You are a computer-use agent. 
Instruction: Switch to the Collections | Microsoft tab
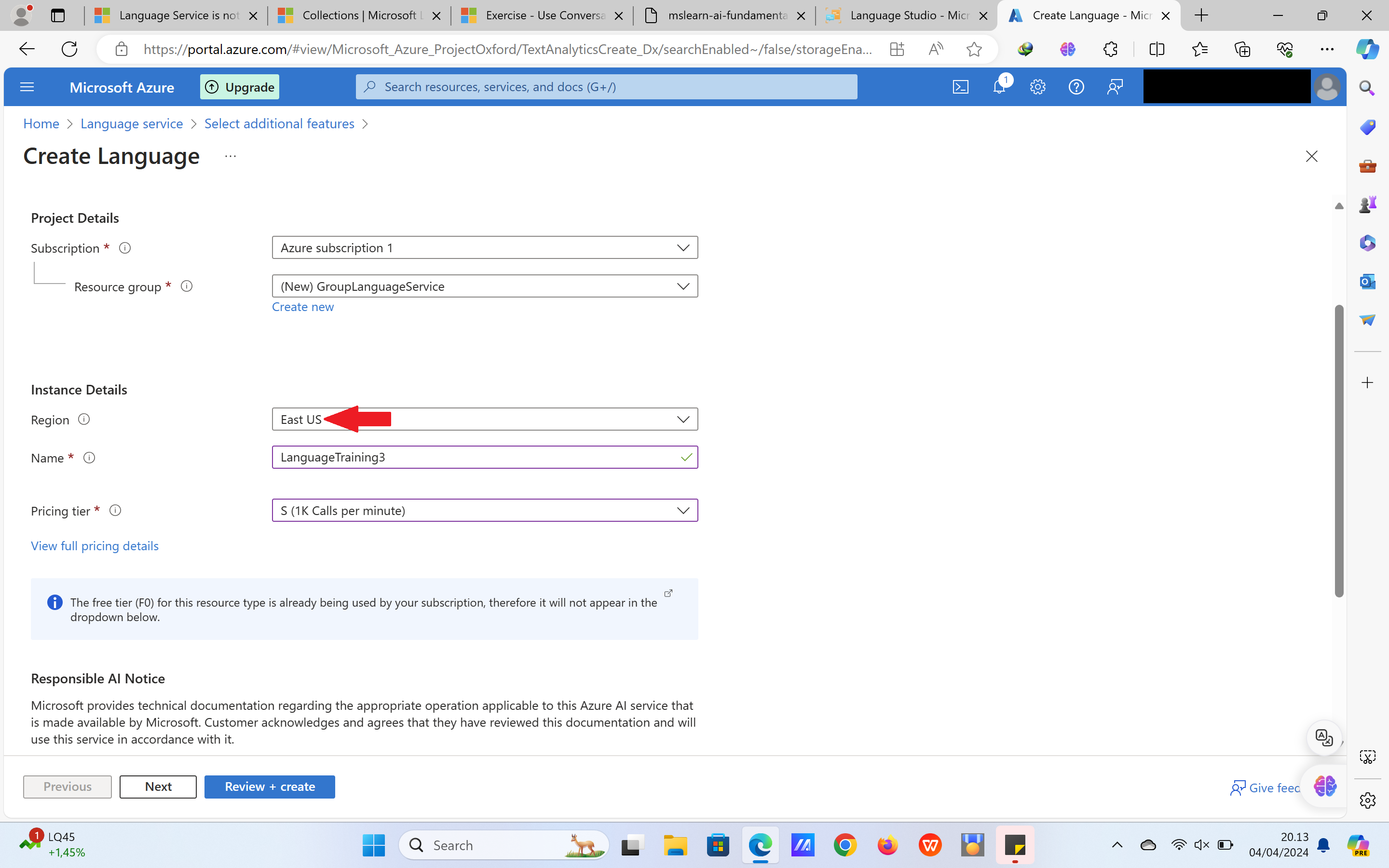pos(359,15)
